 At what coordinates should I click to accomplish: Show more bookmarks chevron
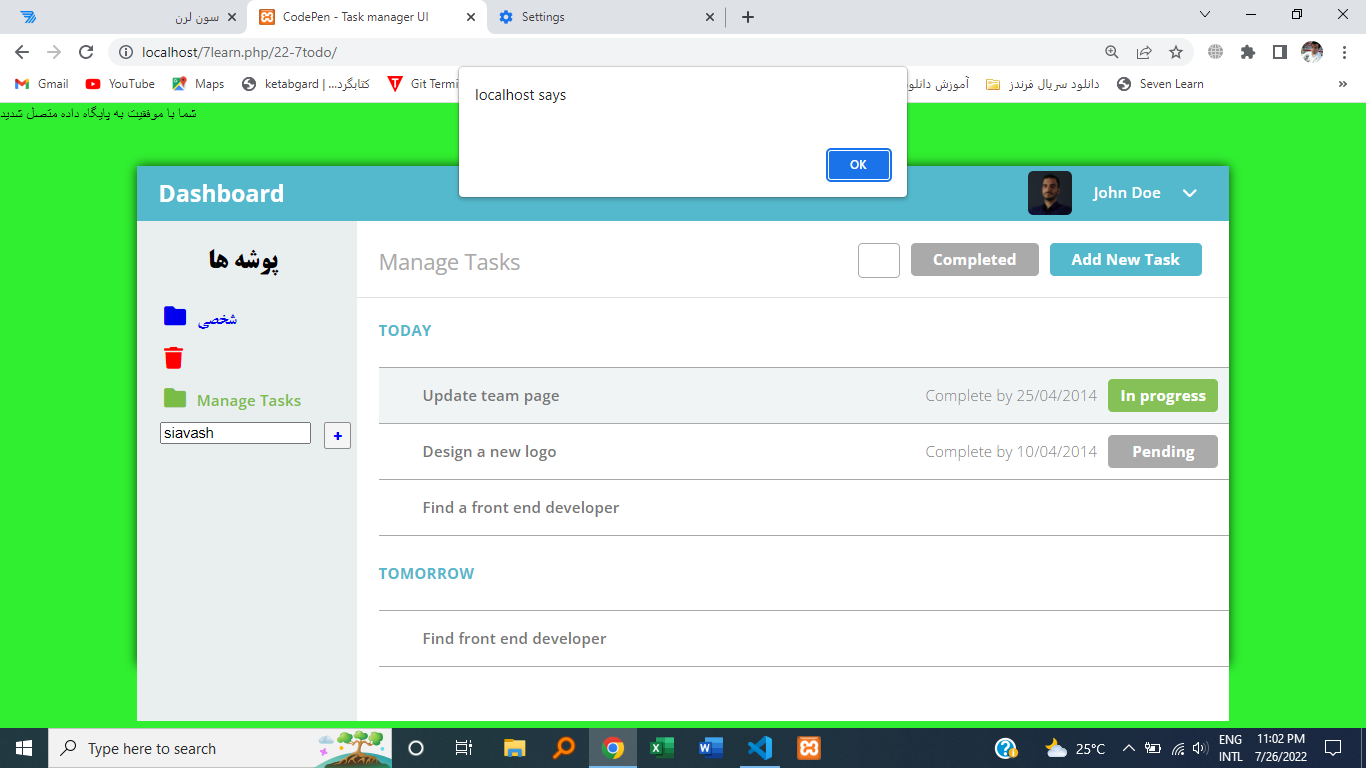pos(1342,84)
